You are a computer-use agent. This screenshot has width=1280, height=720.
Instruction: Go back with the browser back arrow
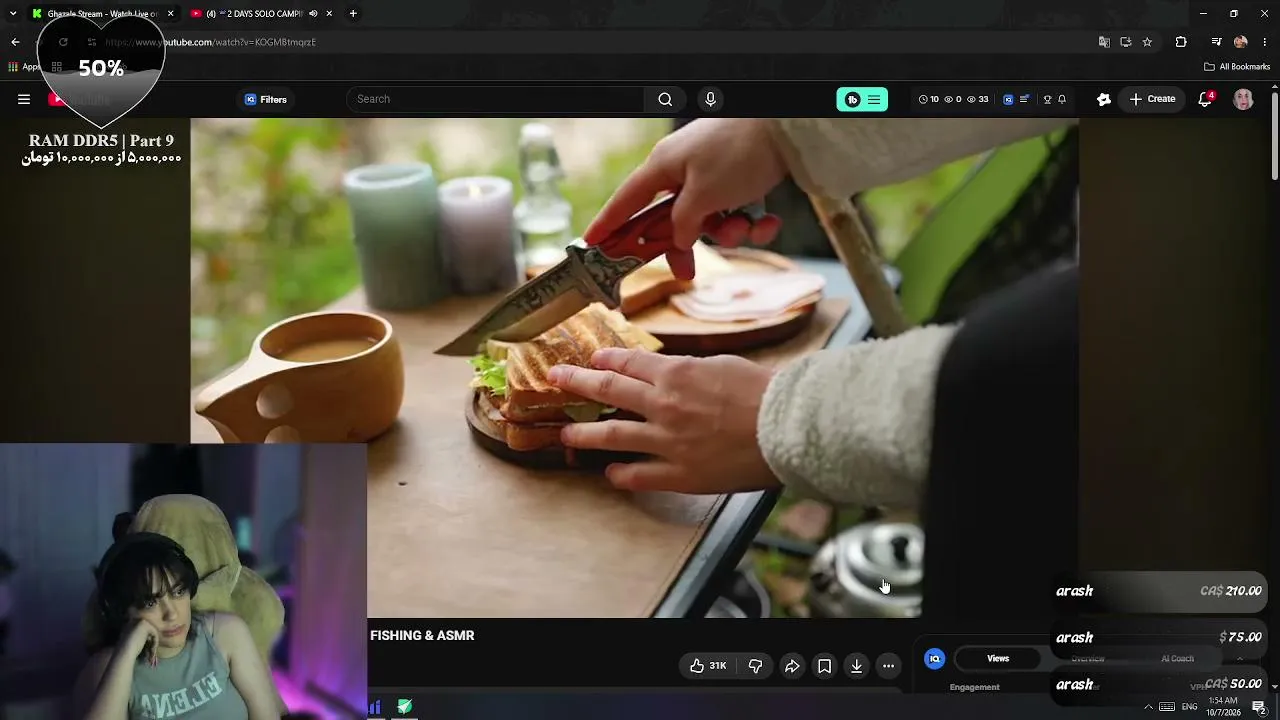[15, 42]
